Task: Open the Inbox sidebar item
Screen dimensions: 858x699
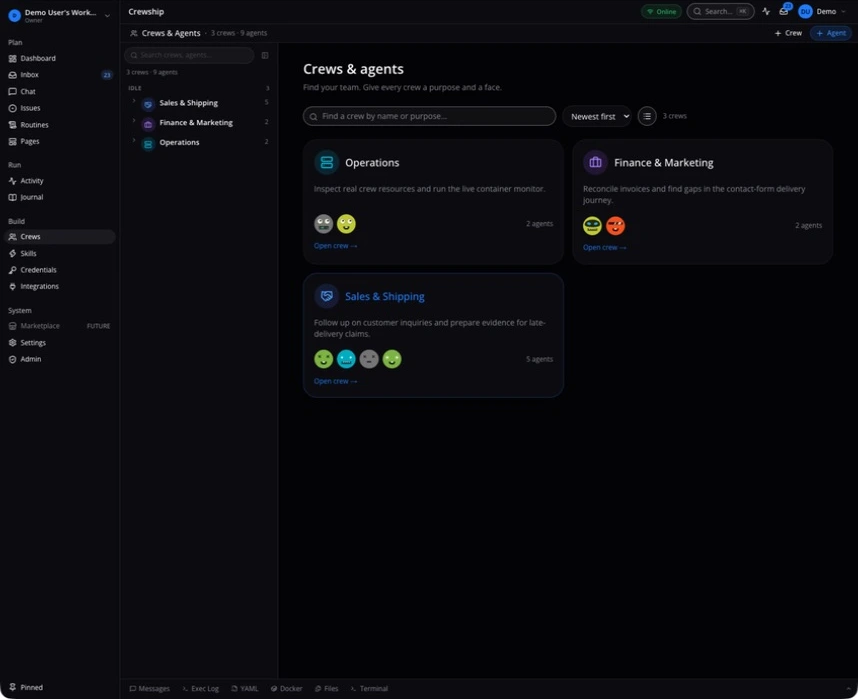Action: pos(59,74)
